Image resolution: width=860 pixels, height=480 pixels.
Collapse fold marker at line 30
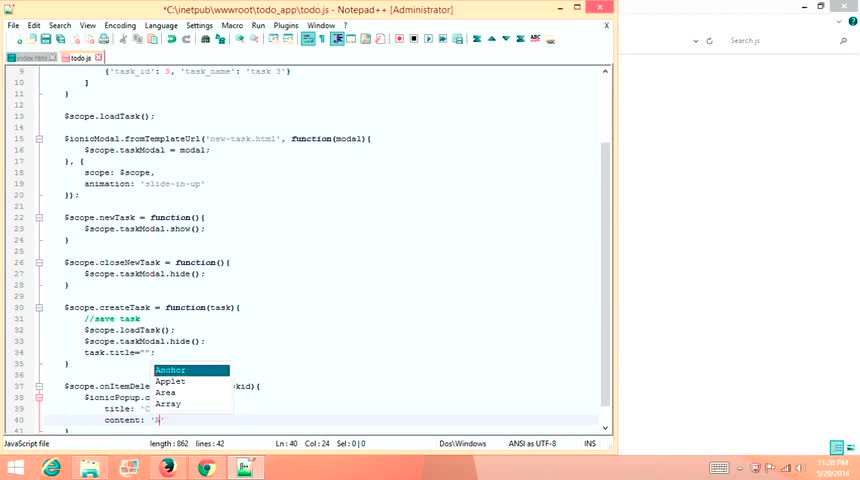point(39,308)
